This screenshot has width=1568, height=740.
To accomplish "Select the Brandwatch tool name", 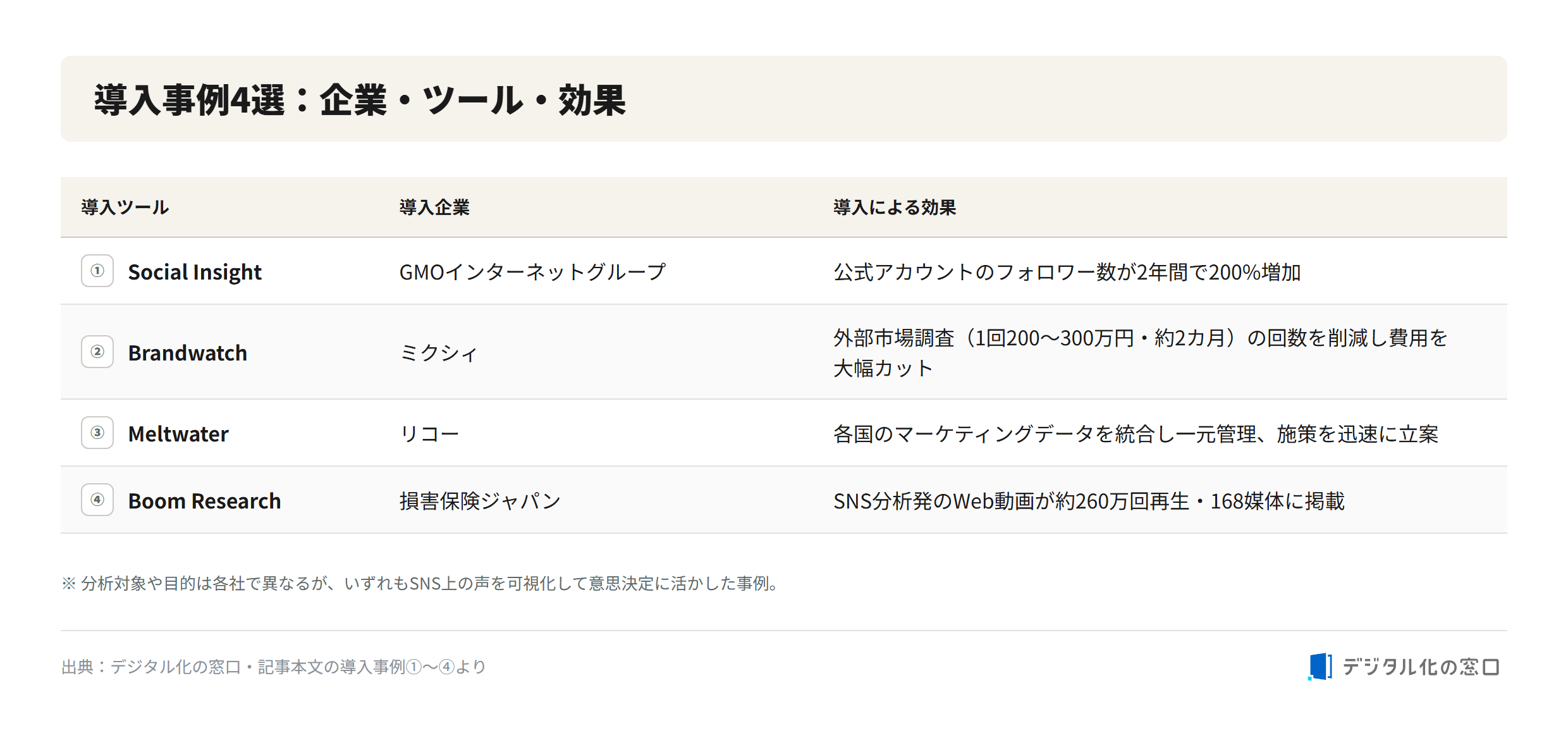I will click(187, 353).
